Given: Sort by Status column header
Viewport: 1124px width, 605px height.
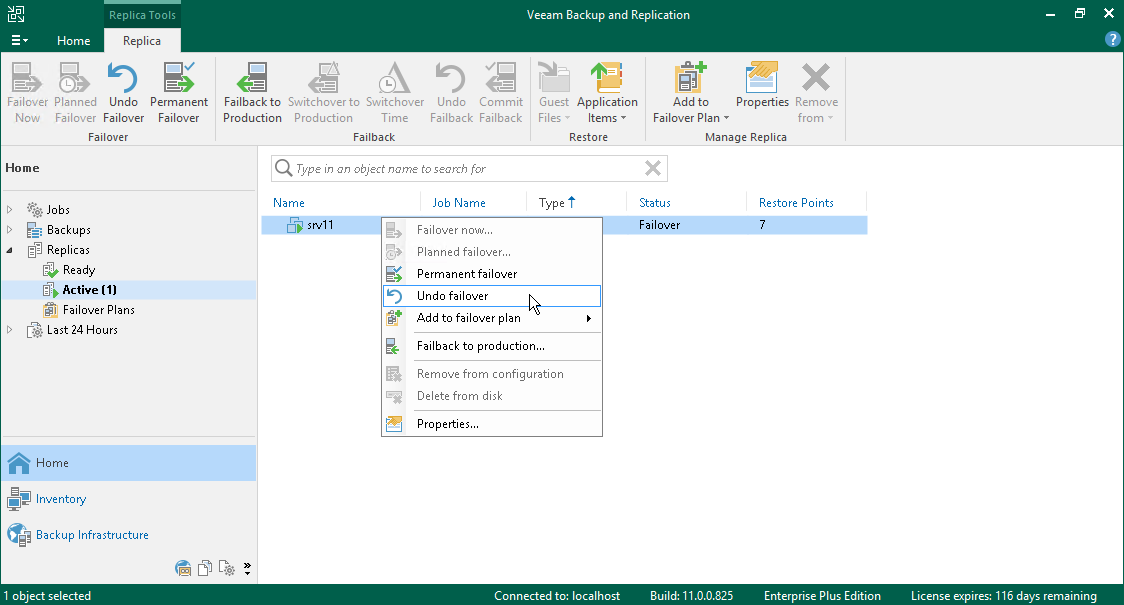Looking at the screenshot, I should tap(655, 203).
